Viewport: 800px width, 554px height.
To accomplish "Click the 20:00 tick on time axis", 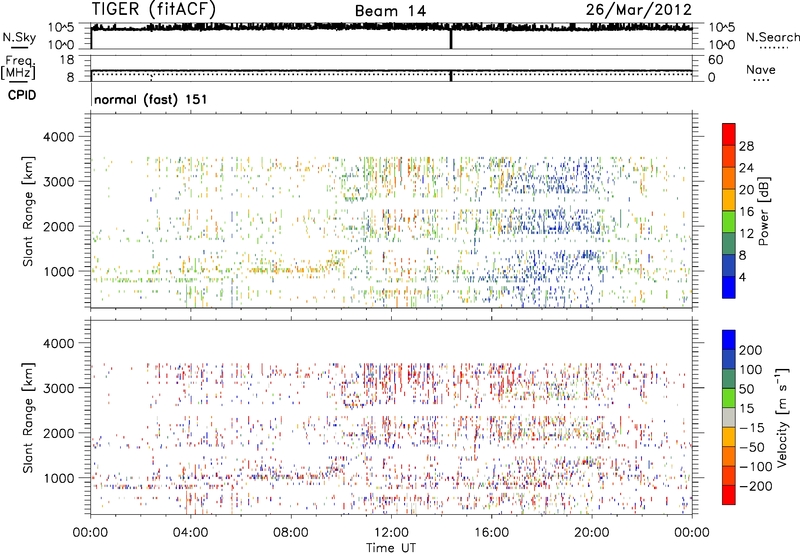I will 592,532.
